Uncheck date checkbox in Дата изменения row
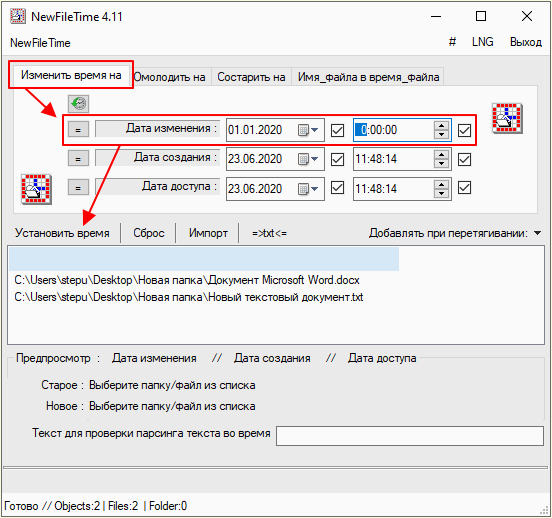 [x=338, y=130]
